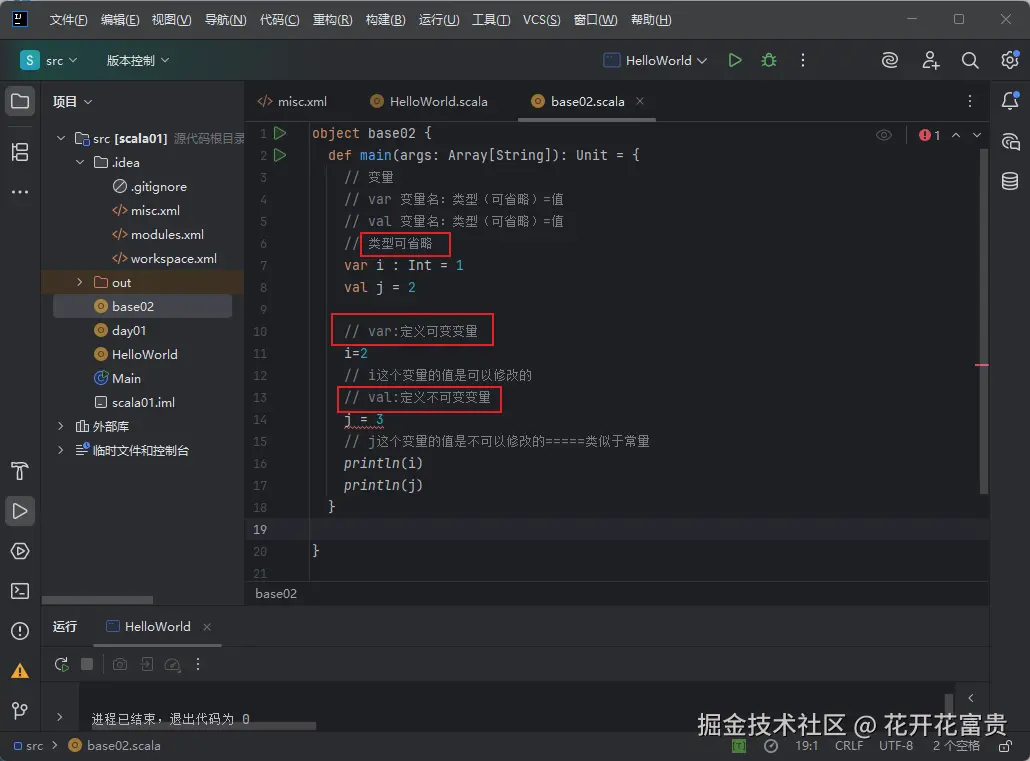This screenshot has height=761, width=1030.
Task: Open the HelloWorld run configuration dropdown
Action: point(655,60)
